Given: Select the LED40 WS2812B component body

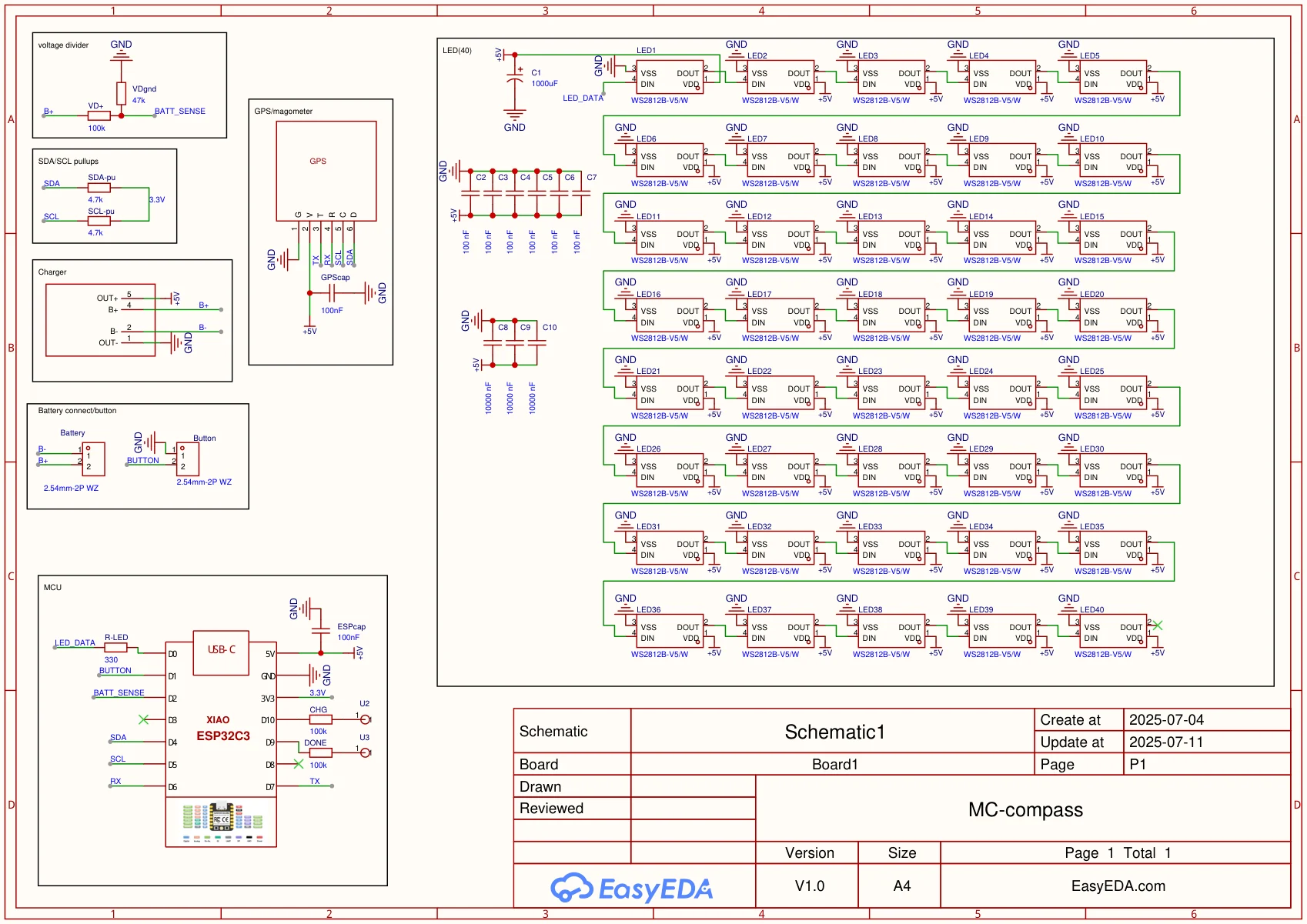Looking at the screenshot, I should click(1113, 631).
